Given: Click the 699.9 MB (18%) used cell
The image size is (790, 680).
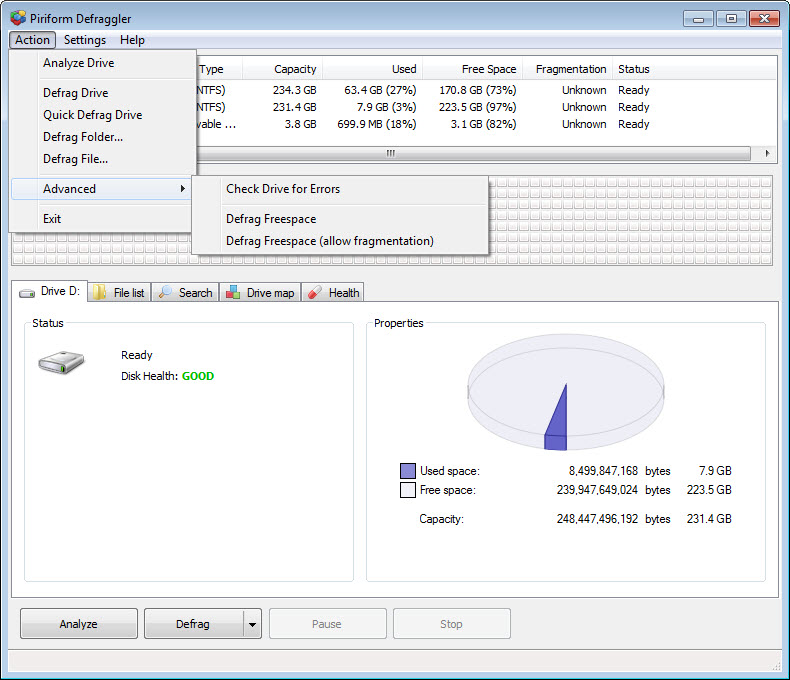Looking at the screenshot, I should (x=377, y=124).
